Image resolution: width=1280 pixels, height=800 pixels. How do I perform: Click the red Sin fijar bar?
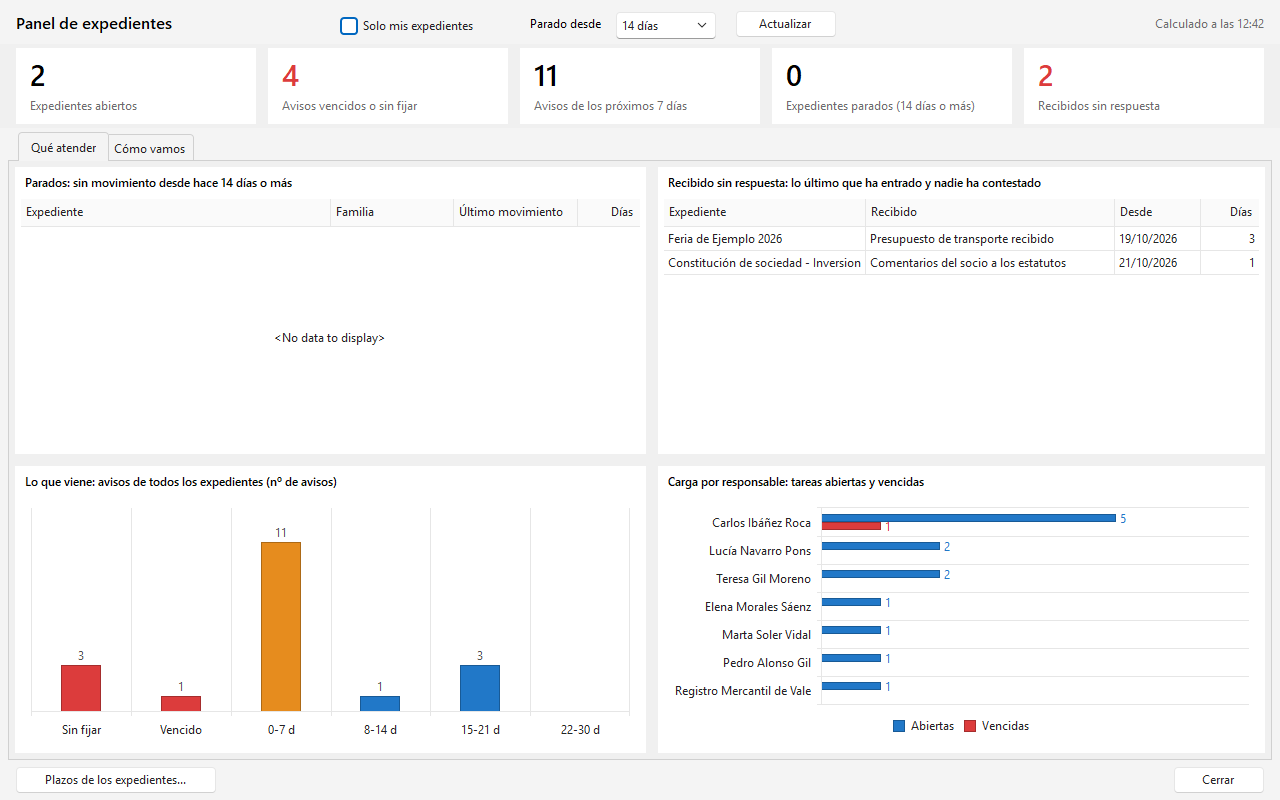[81, 689]
